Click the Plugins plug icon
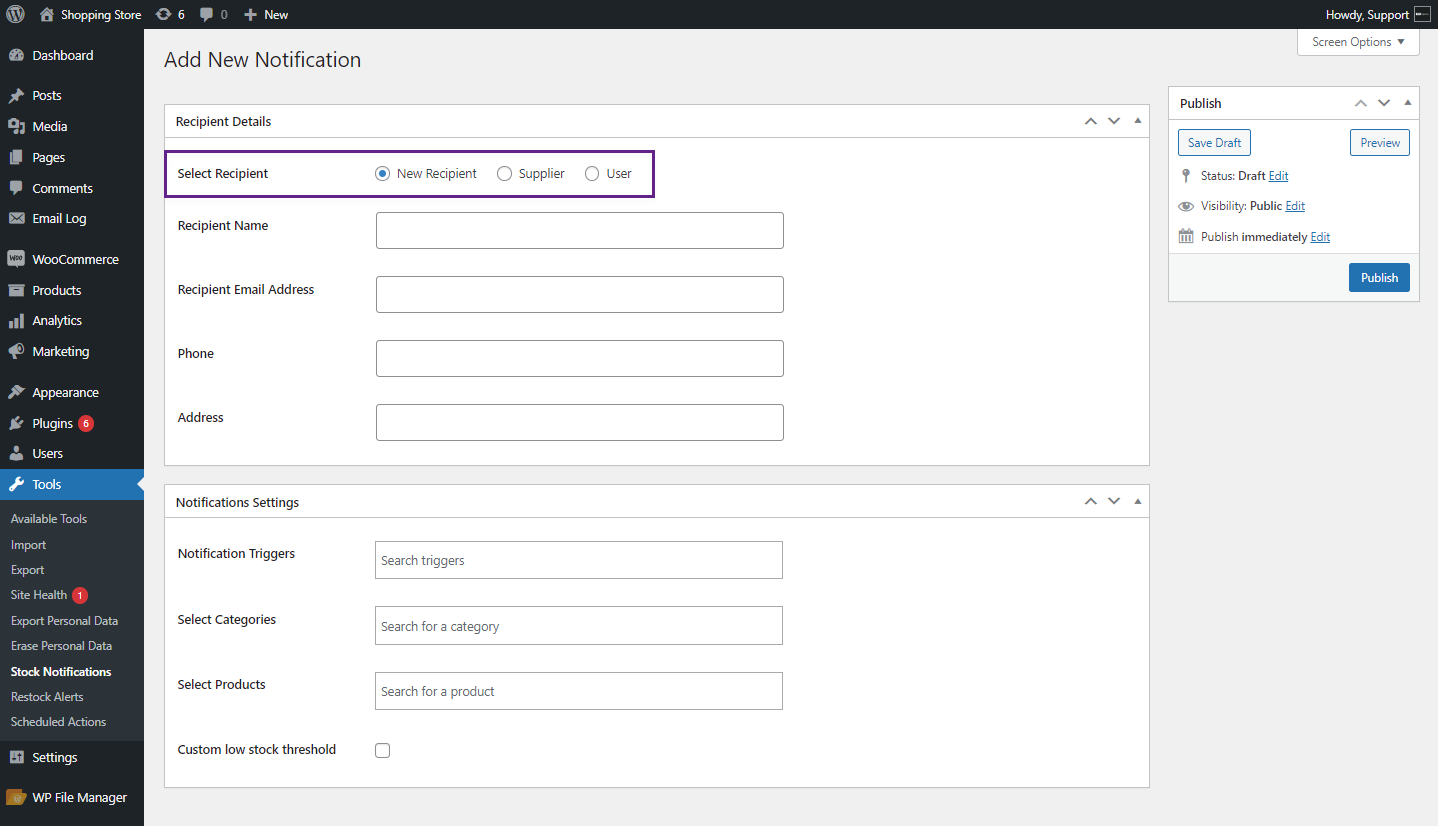1438x826 pixels. [x=16, y=424]
